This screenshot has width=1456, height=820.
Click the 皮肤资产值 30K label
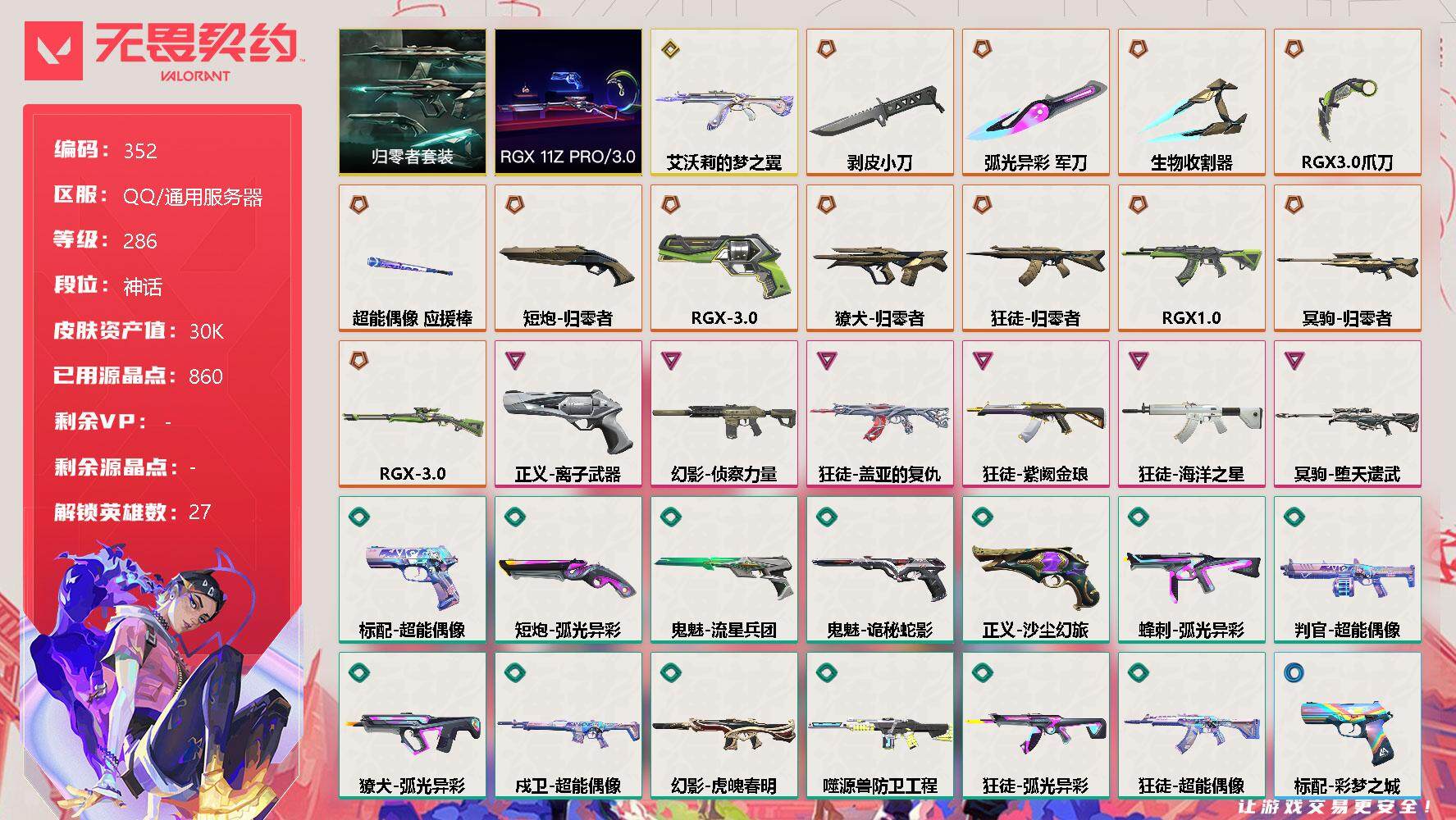[139, 330]
